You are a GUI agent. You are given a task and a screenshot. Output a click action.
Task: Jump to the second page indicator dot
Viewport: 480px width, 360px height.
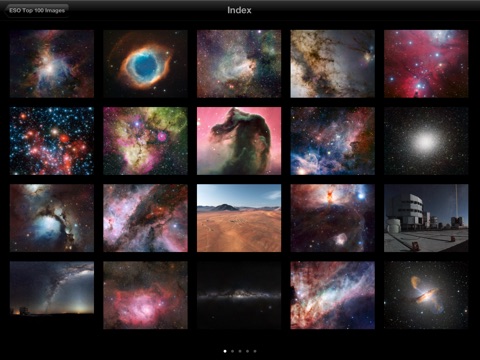pos(232,351)
